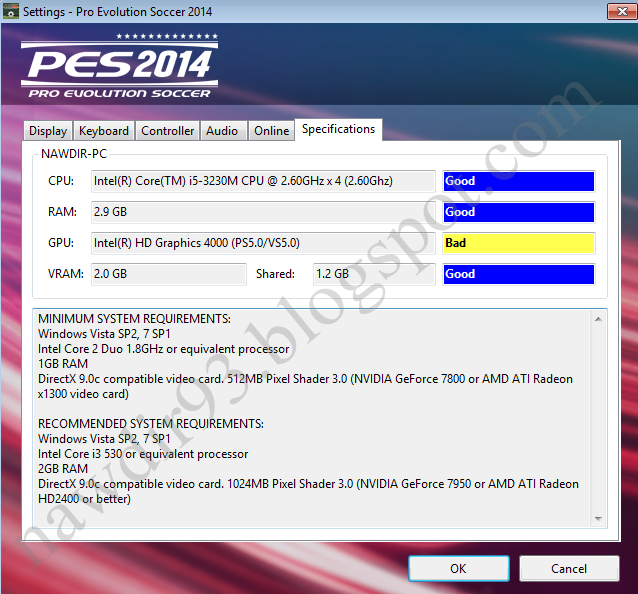The image size is (638, 594).
Task: Click the 'MINIMUM SYSTEM REQUIREMENTS:' heading
Action: (x=134, y=319)
